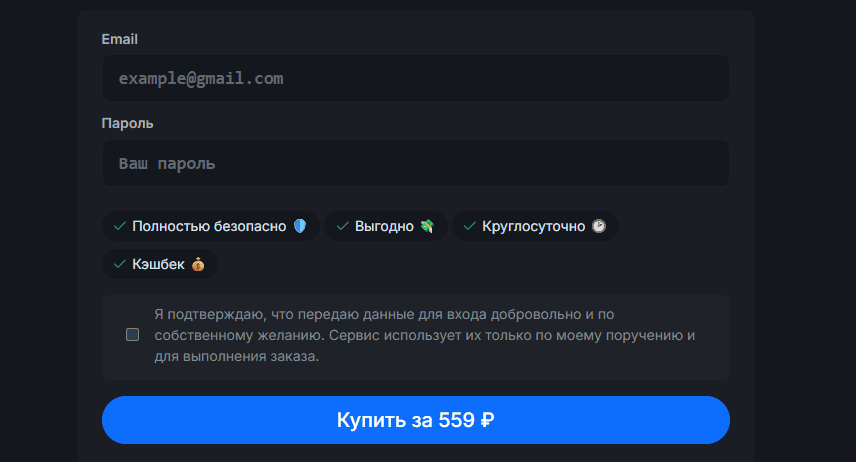The image size is (856, 462).
Task: Click the ruble sign on the buy button
Action: coord(487,420)
